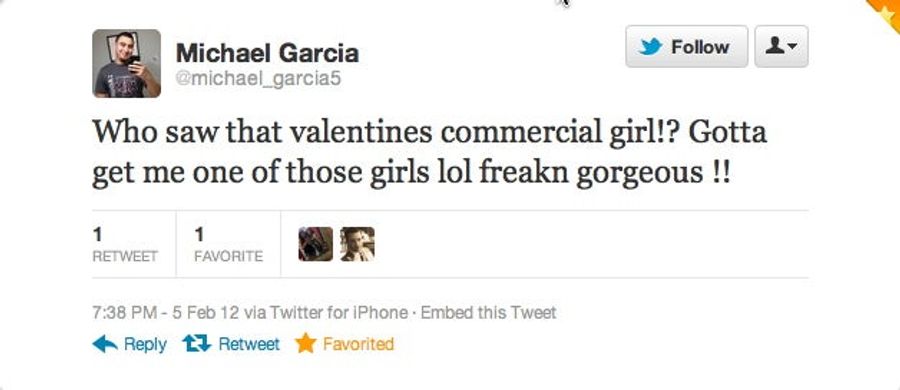The image size is (900, 390).
Task: View the 1 Retweet count
Action: (125, 244)
